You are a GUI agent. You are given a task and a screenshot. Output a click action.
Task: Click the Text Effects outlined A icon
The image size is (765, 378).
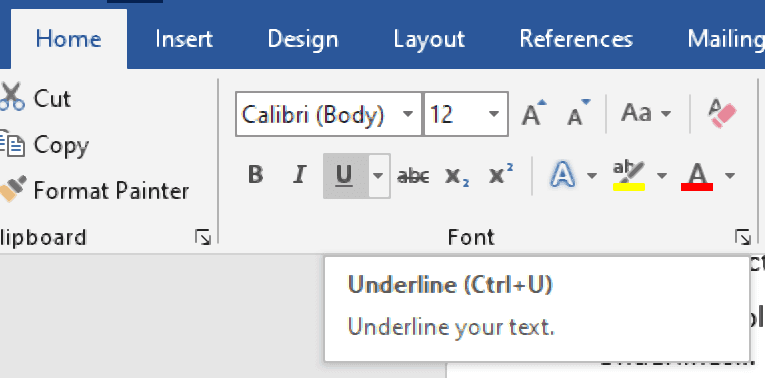[x=563, y=175]
